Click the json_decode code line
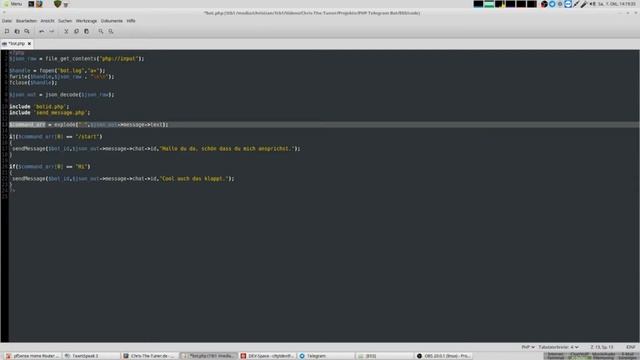 coord(62,95)
